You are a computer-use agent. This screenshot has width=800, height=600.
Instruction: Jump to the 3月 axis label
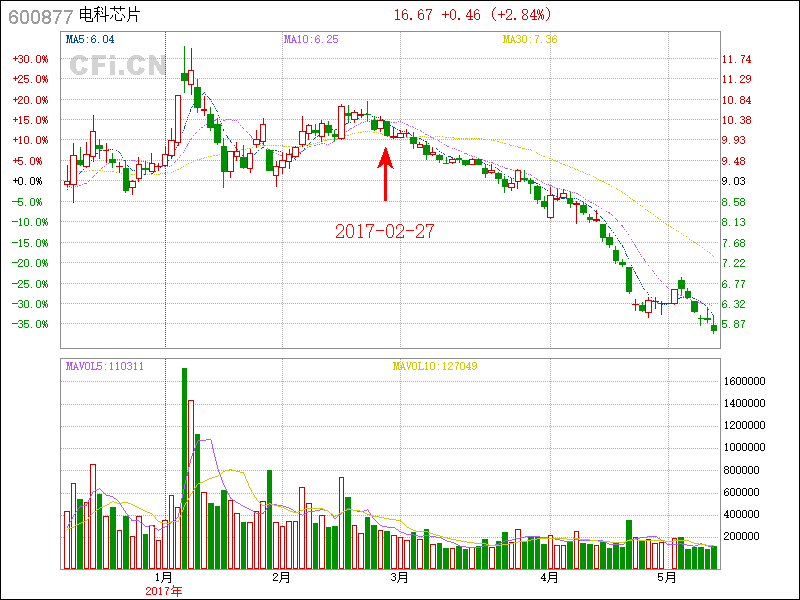[399, 577]
